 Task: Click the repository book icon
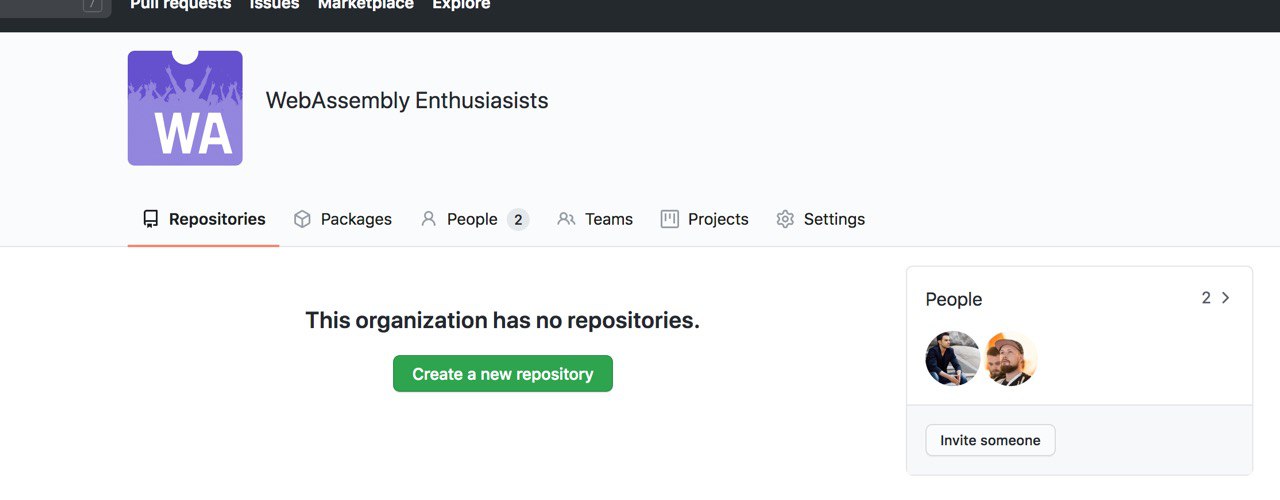click(151, 219)
